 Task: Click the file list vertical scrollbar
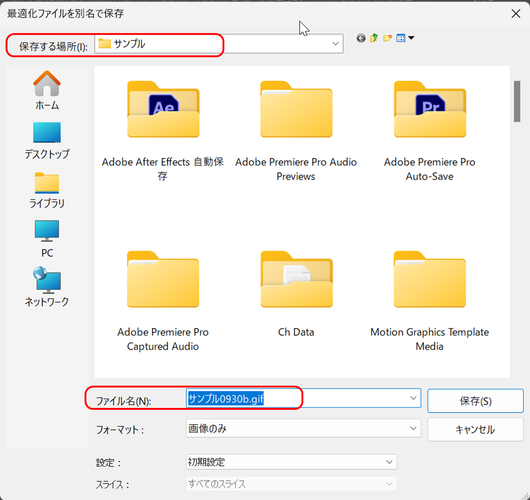pos(517,221)
